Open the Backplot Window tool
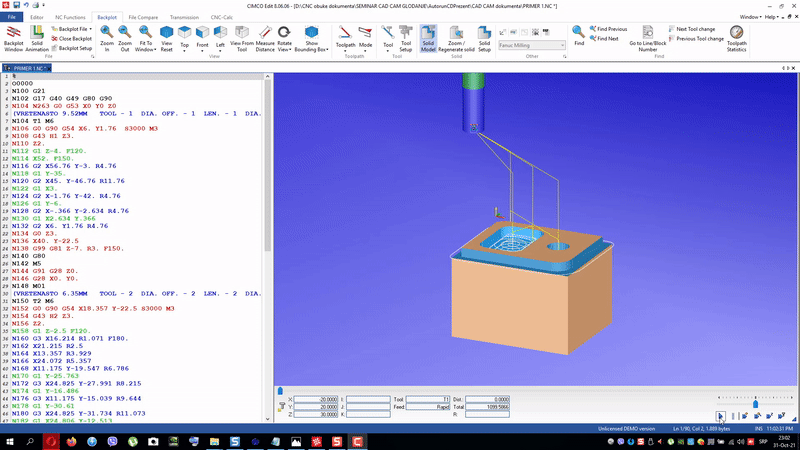Screen dimensions: 800x450 [x=13, y=39]
